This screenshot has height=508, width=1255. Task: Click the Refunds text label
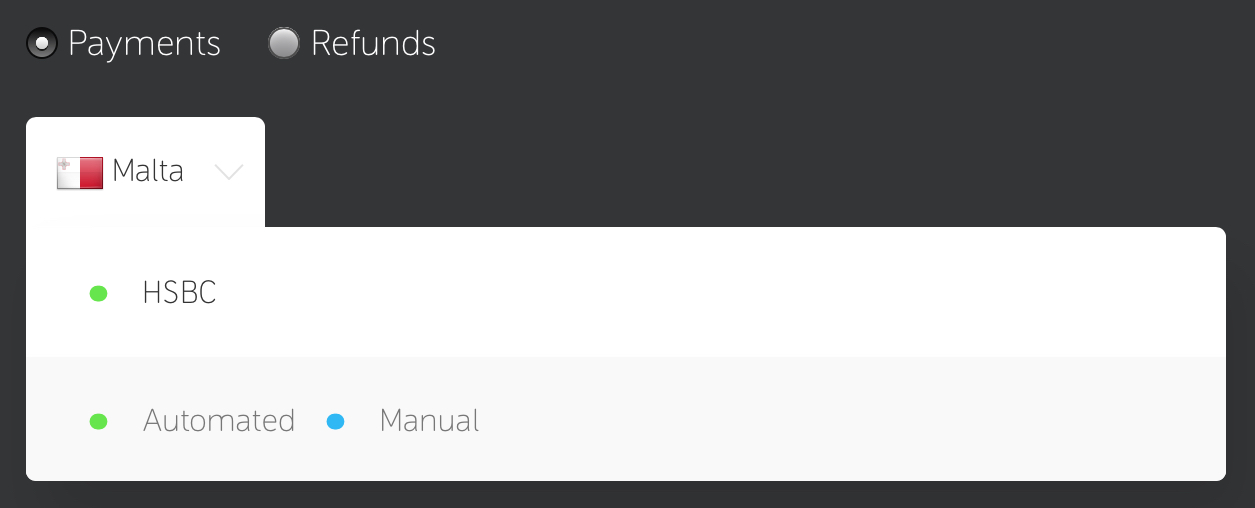click(x=373, y=44)
